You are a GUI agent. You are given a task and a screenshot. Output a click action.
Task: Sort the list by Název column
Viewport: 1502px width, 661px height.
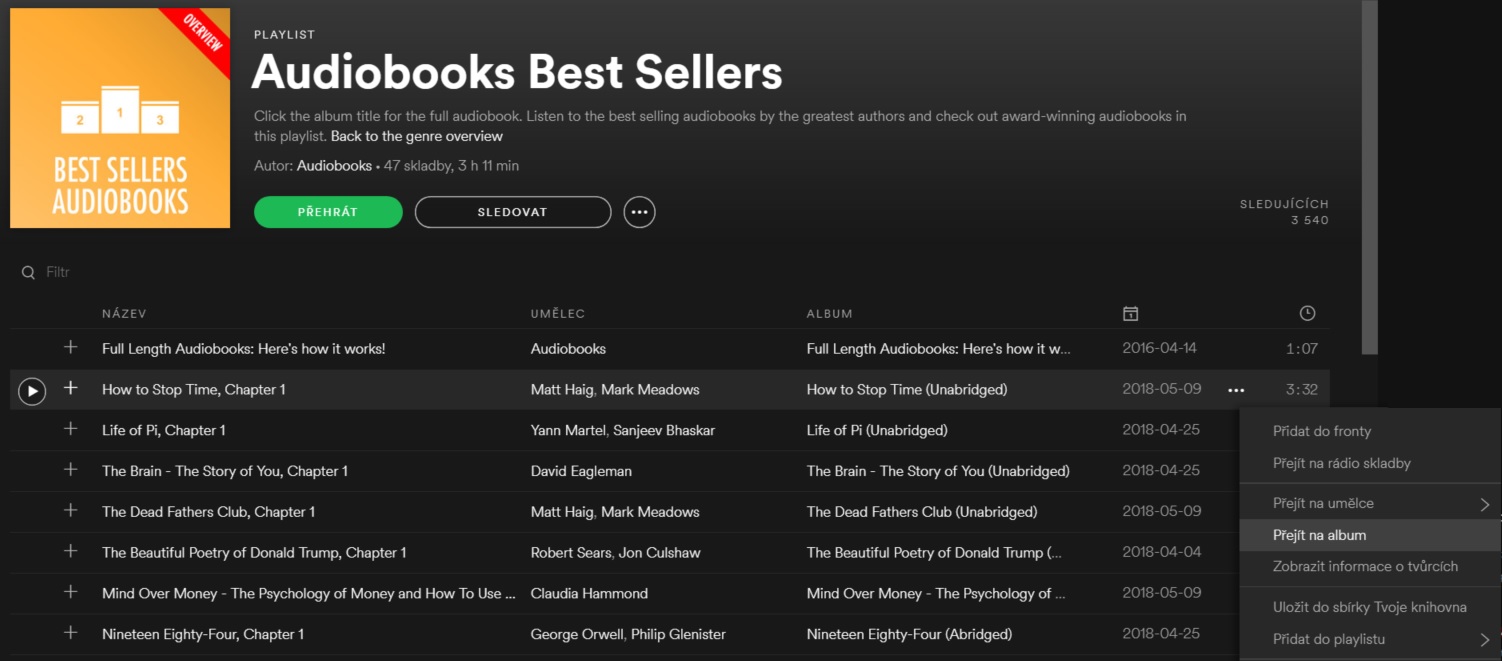[x=124, y=314]
